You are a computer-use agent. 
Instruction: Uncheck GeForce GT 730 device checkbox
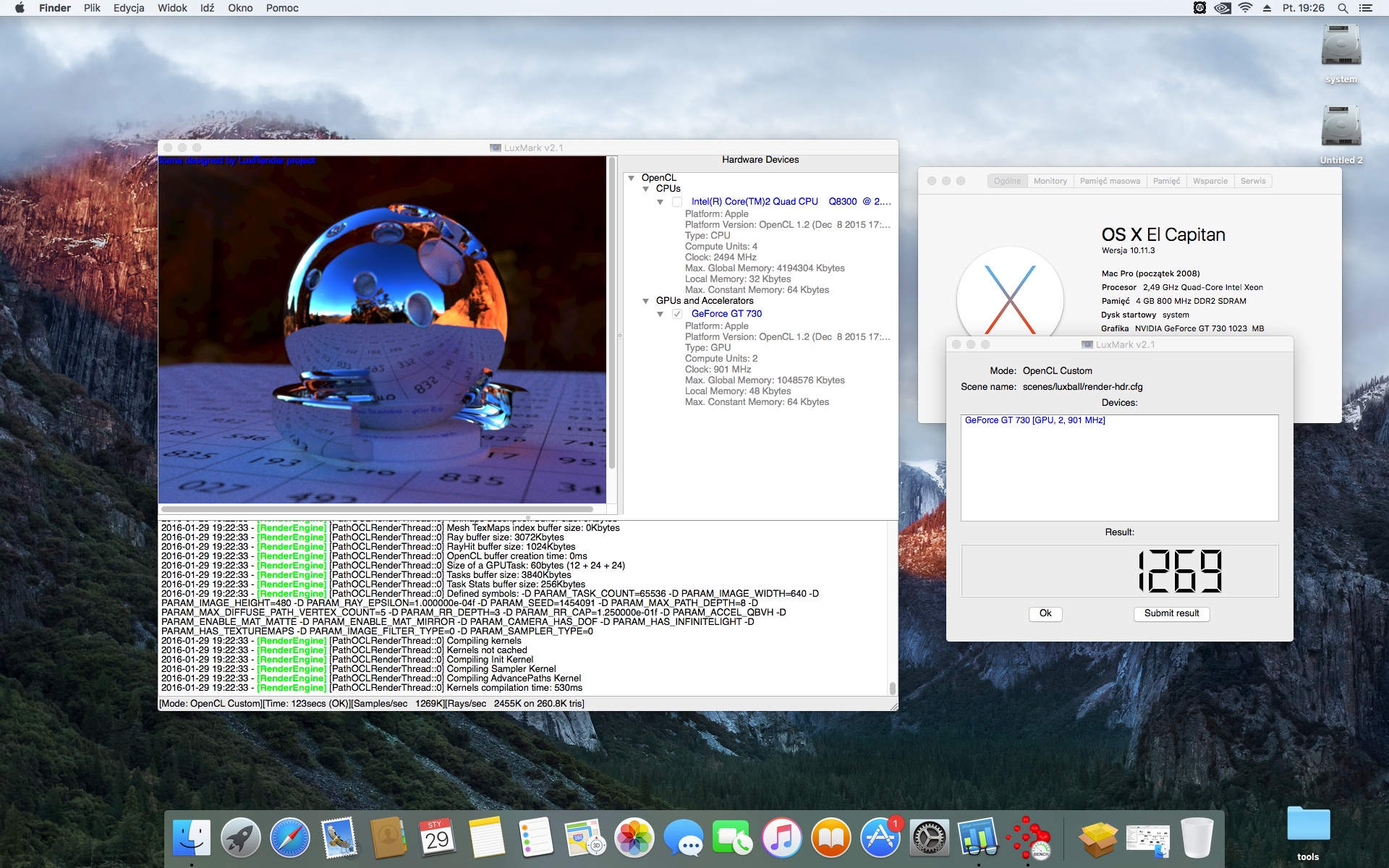click(677, 314)
